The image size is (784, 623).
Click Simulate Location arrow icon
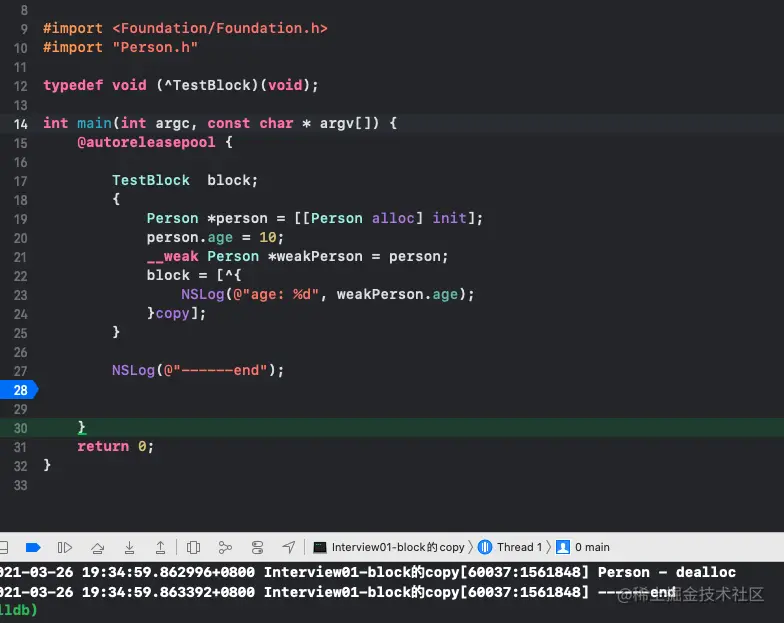click(288, 548)
